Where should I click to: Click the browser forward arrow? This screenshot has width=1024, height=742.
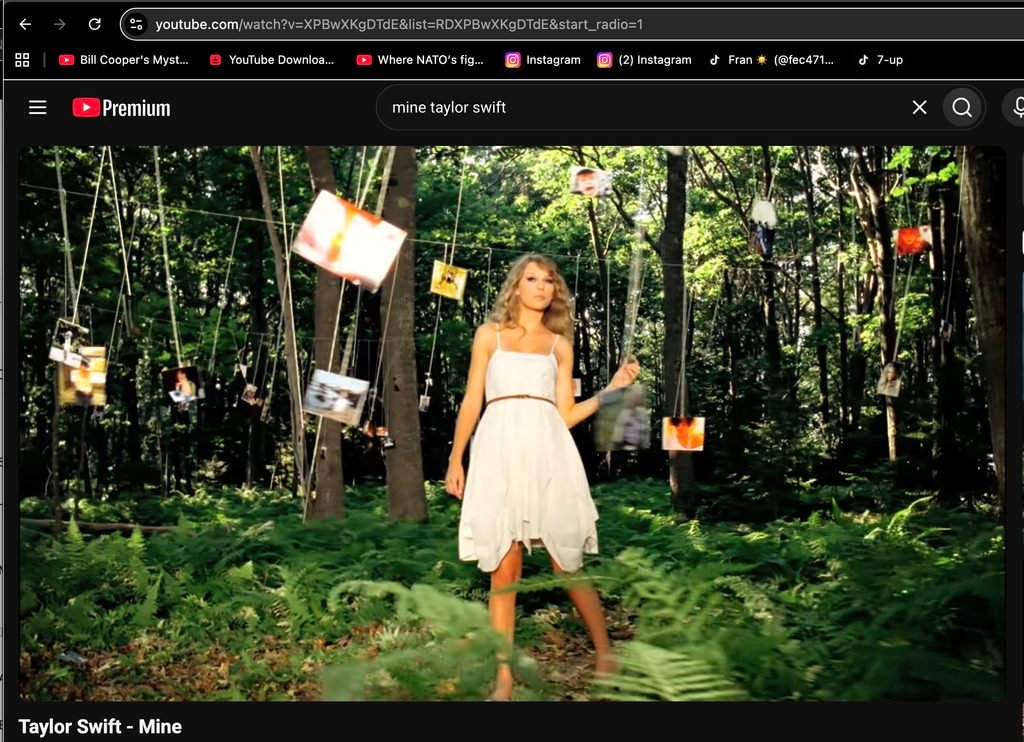click(60, 24)
